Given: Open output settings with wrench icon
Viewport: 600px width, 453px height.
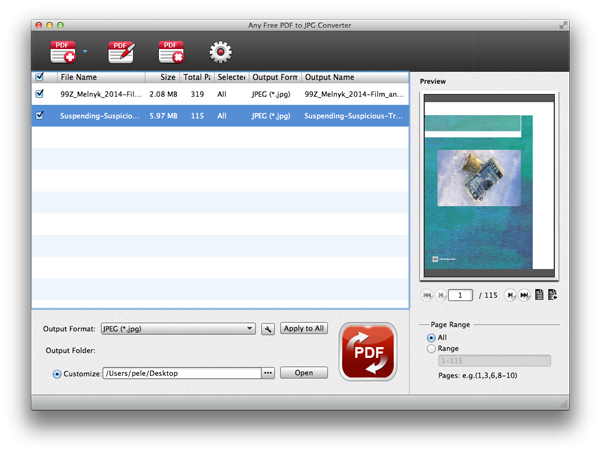Looking at the screenshot, I should click(268, 329).
